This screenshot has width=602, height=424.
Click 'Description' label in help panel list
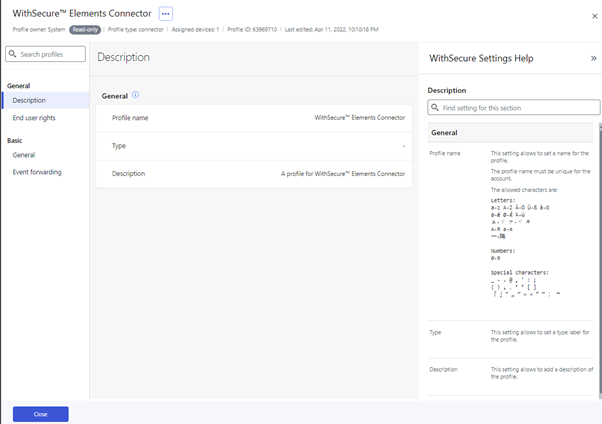(443, 369)
